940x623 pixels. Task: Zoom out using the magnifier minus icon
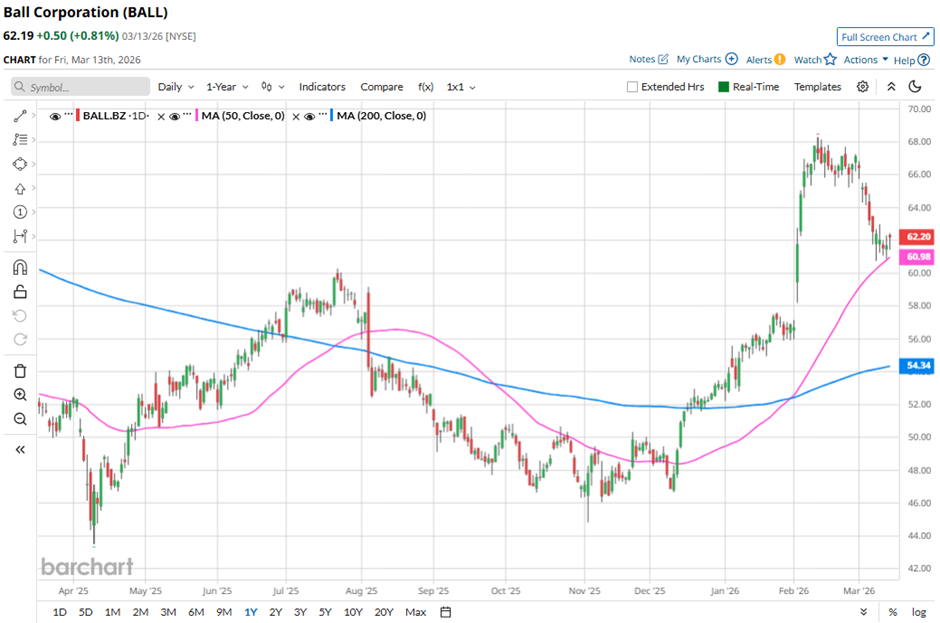pyautogui.click(x=19, y=419)
